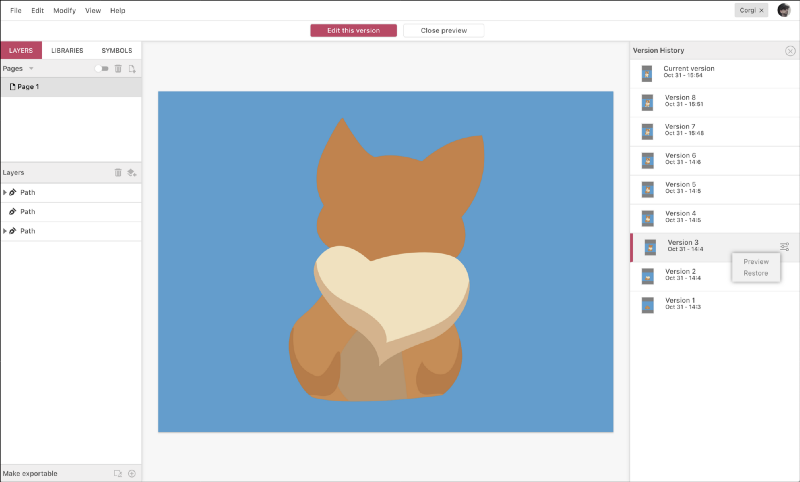Image resolution: width=800 pixels, height=482 pixels.
Task: Click the Edit this version button
Action: [x=353, y=30]
